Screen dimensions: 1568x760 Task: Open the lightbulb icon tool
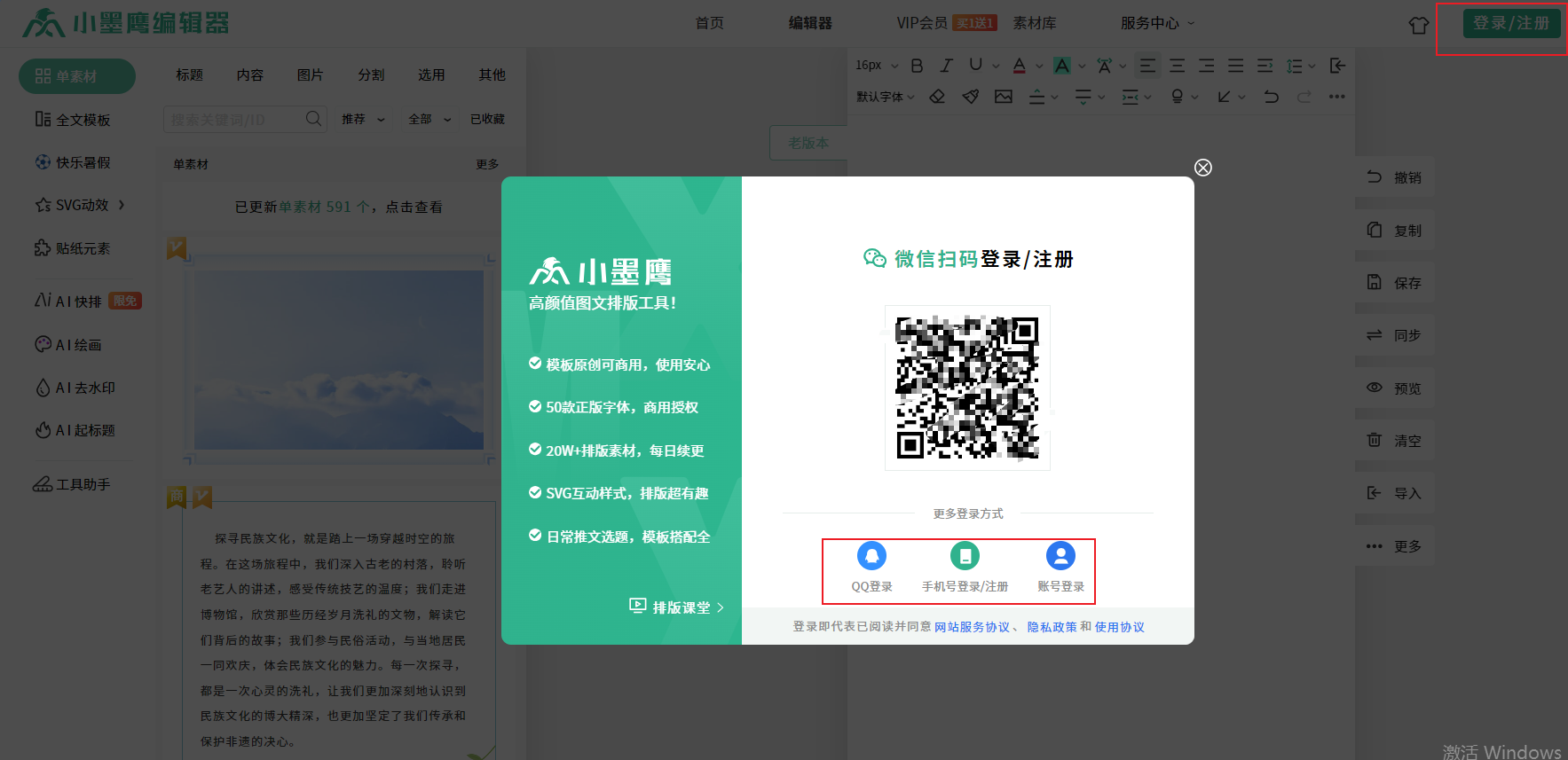(1177, 97)
